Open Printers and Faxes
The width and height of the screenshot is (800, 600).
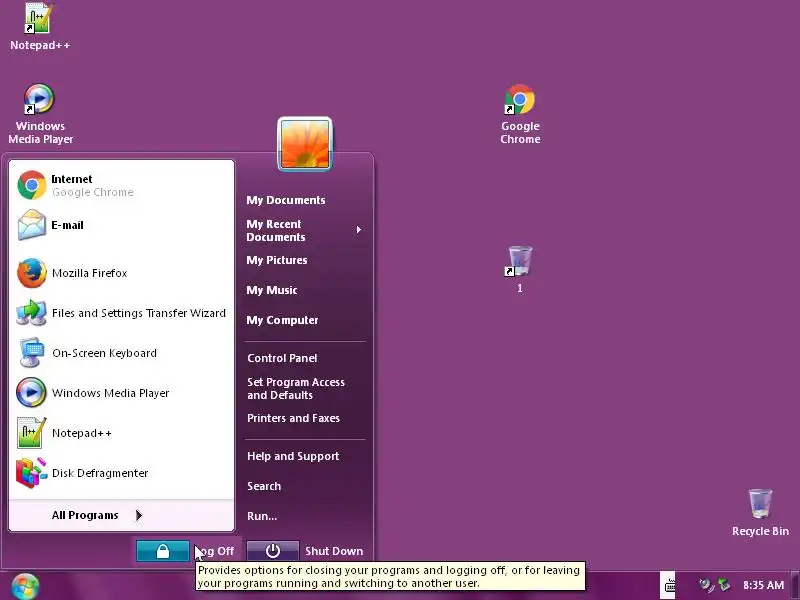(293, 418)
